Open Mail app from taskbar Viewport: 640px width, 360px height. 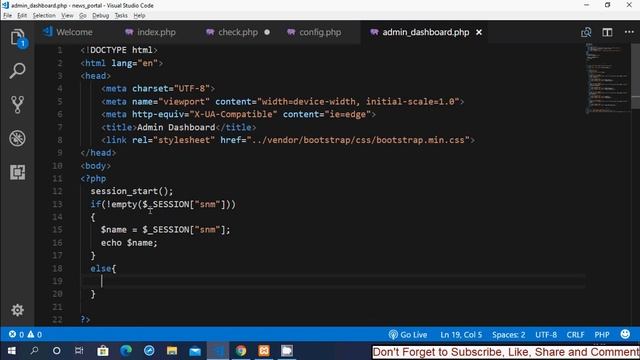tap(195, 351)
